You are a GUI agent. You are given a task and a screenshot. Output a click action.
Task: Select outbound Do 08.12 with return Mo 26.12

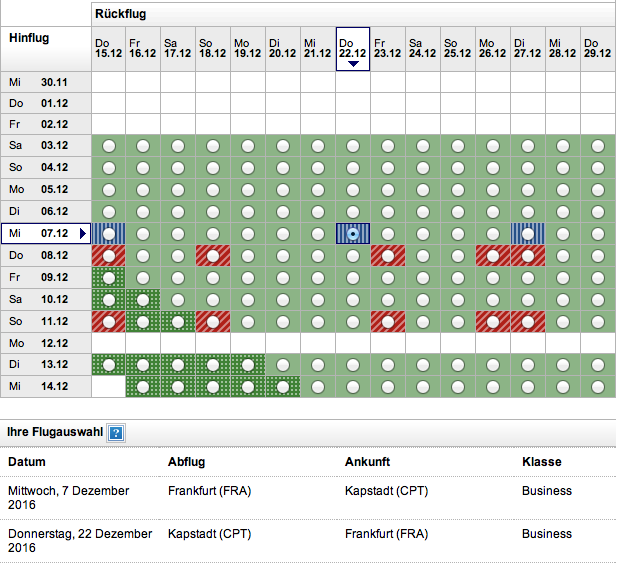(492, 256)
